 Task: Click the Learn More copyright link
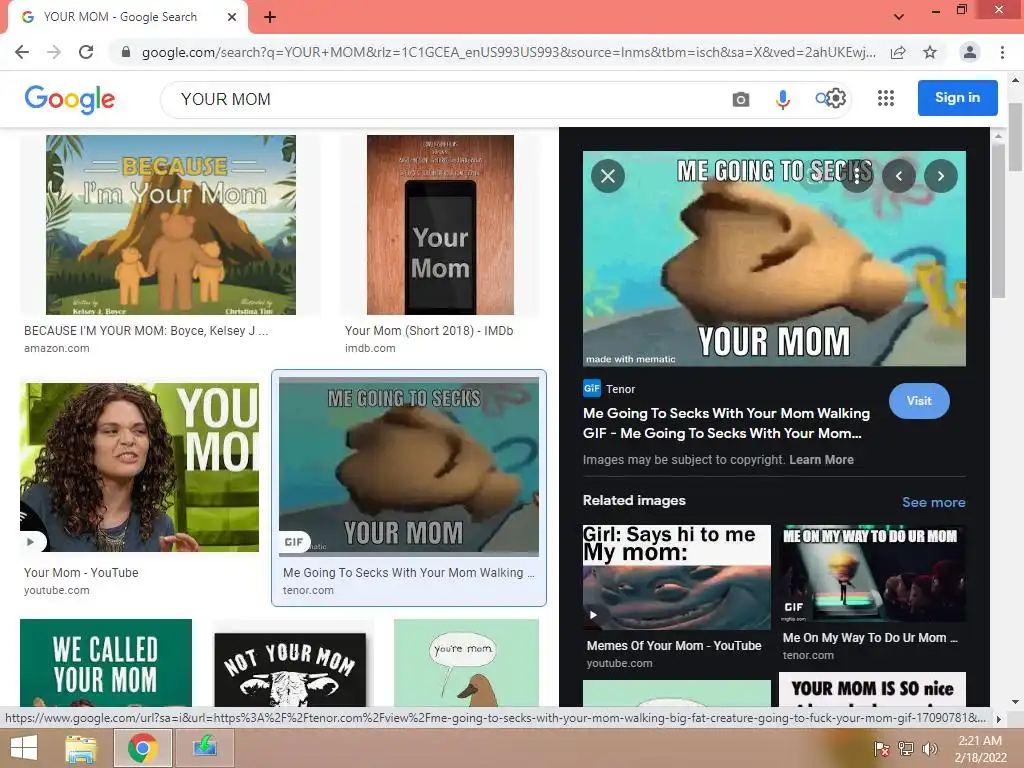tap(821, 460)
